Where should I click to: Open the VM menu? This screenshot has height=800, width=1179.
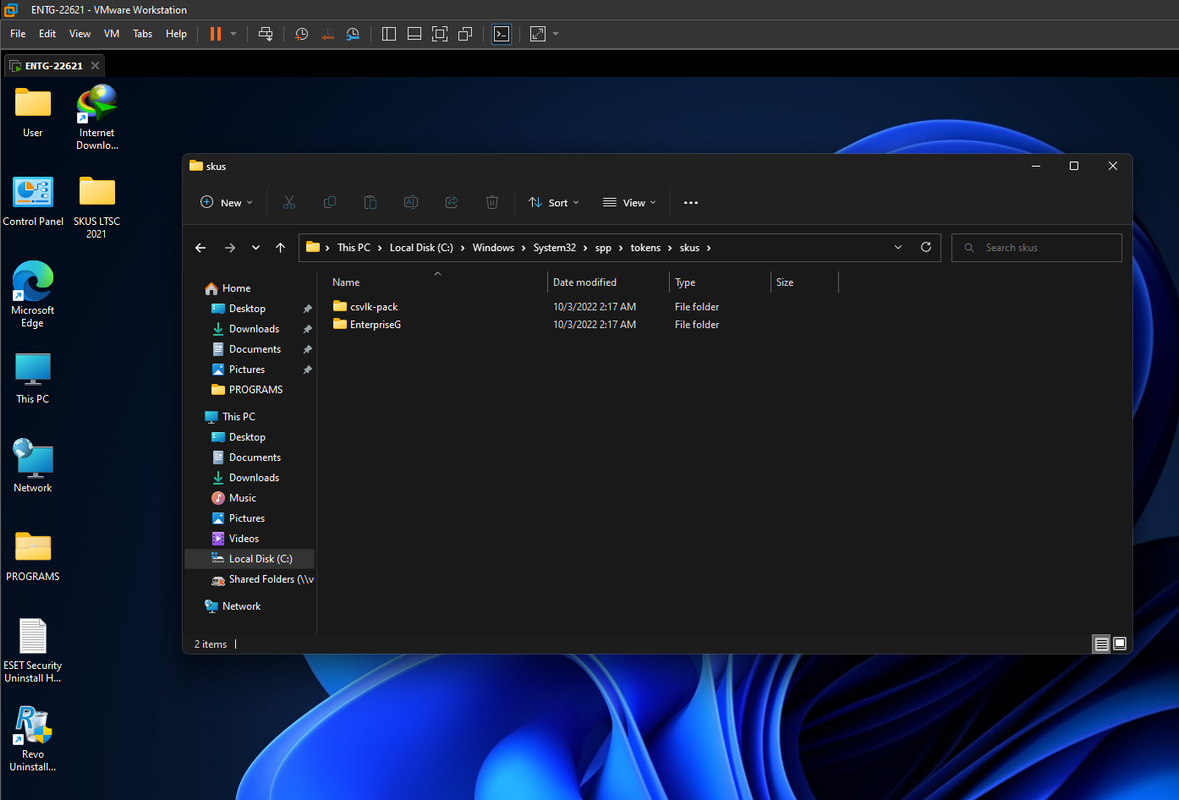111,34
